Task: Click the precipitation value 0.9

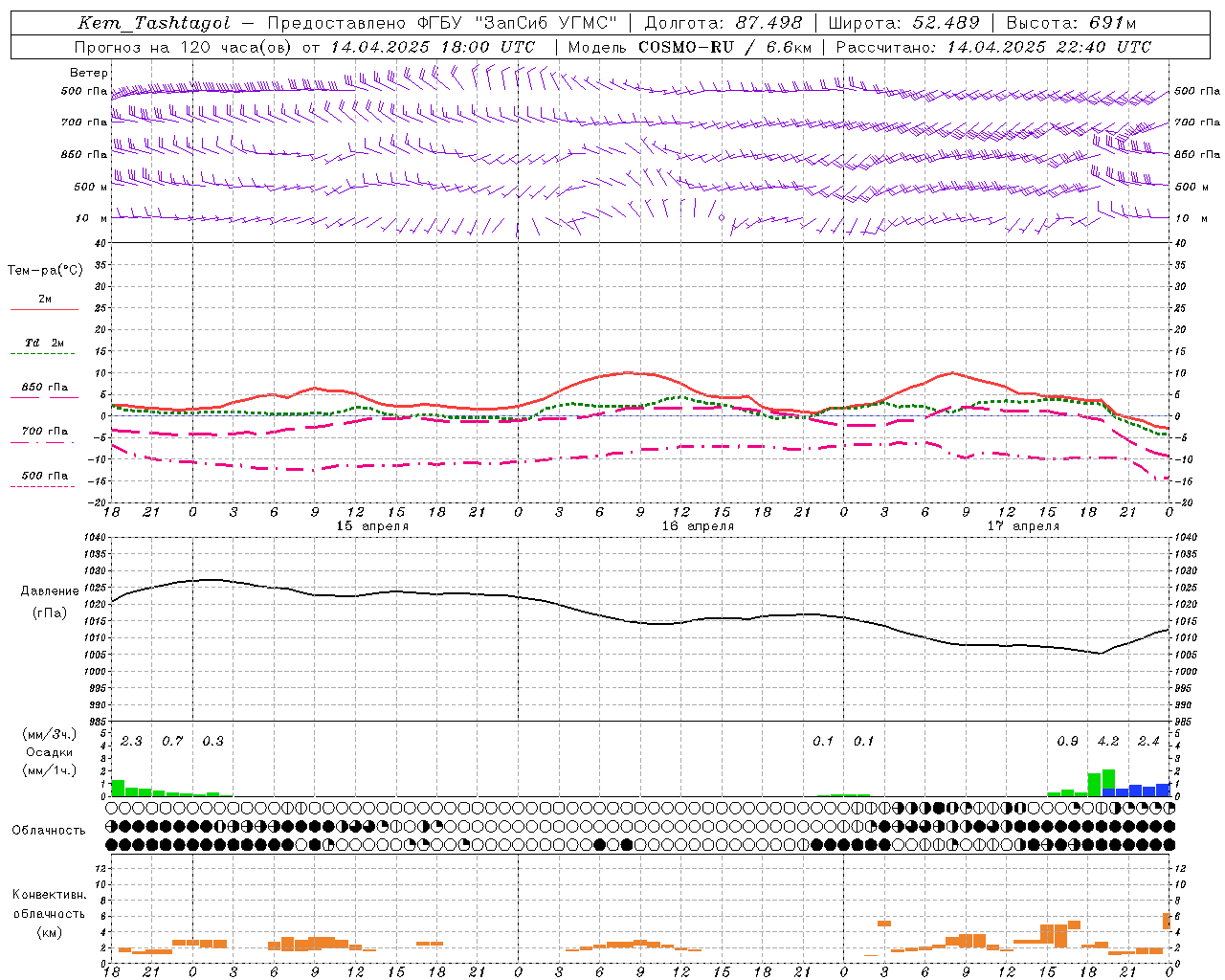Action: (x=1067, y=741)
